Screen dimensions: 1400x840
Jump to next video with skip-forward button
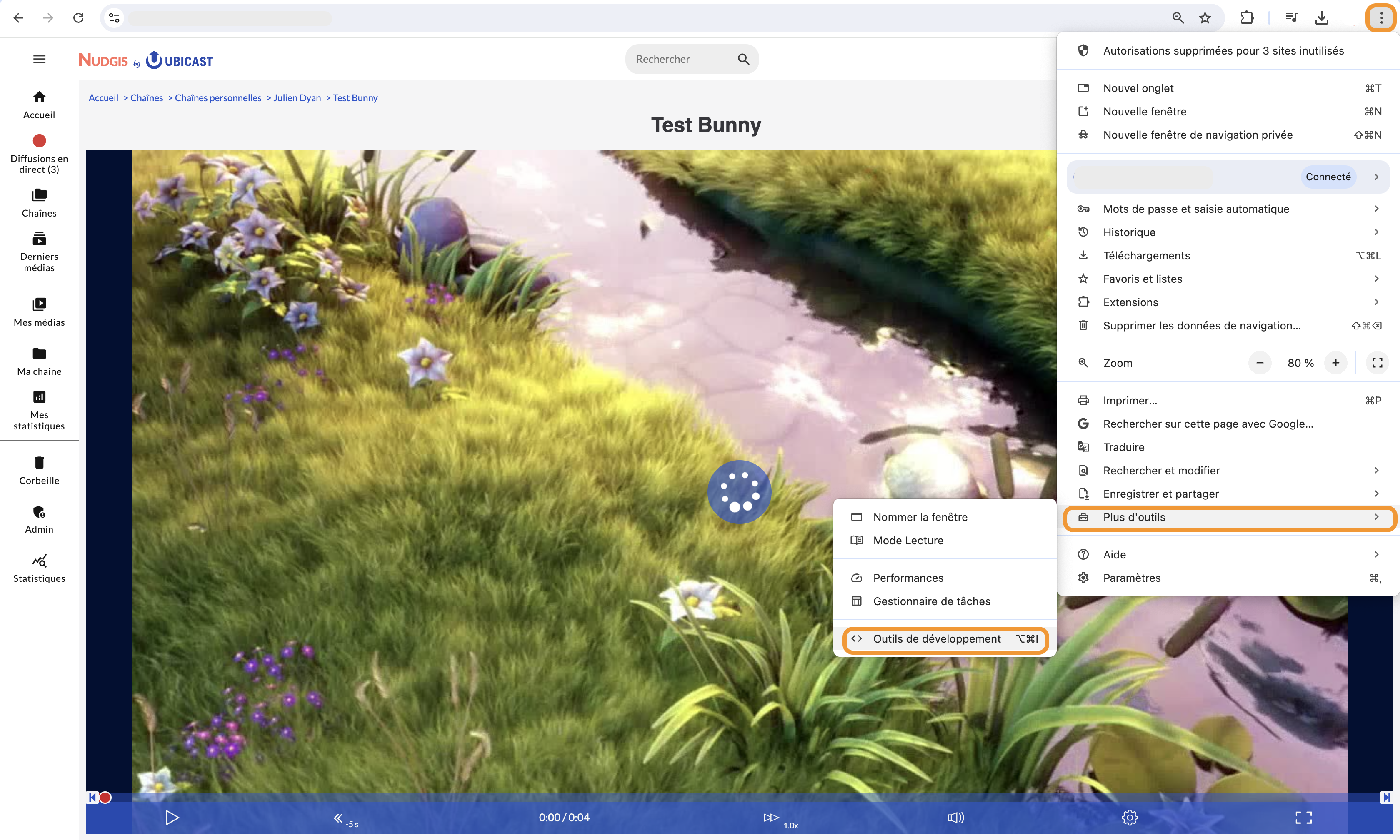tap(1386, 798)
